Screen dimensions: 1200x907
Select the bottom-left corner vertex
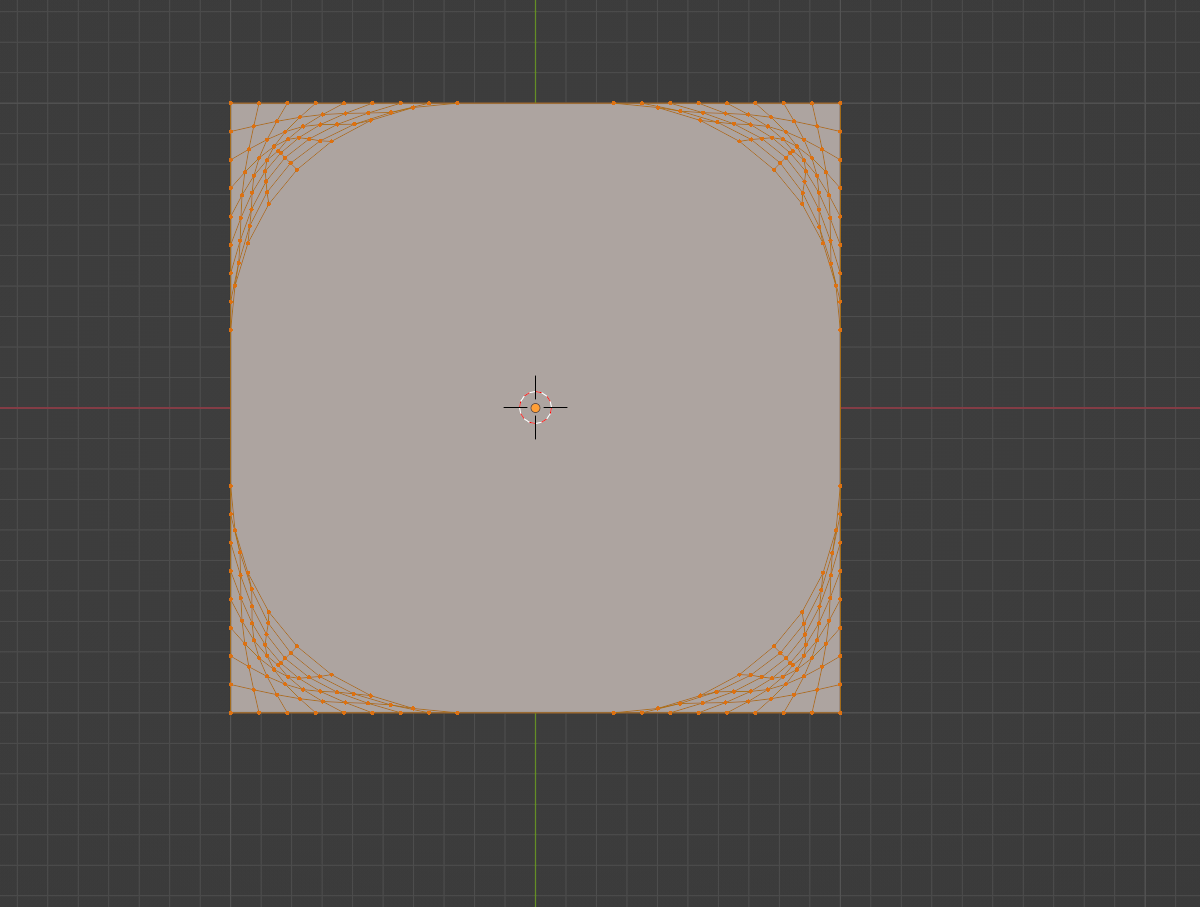click(231, 712)
